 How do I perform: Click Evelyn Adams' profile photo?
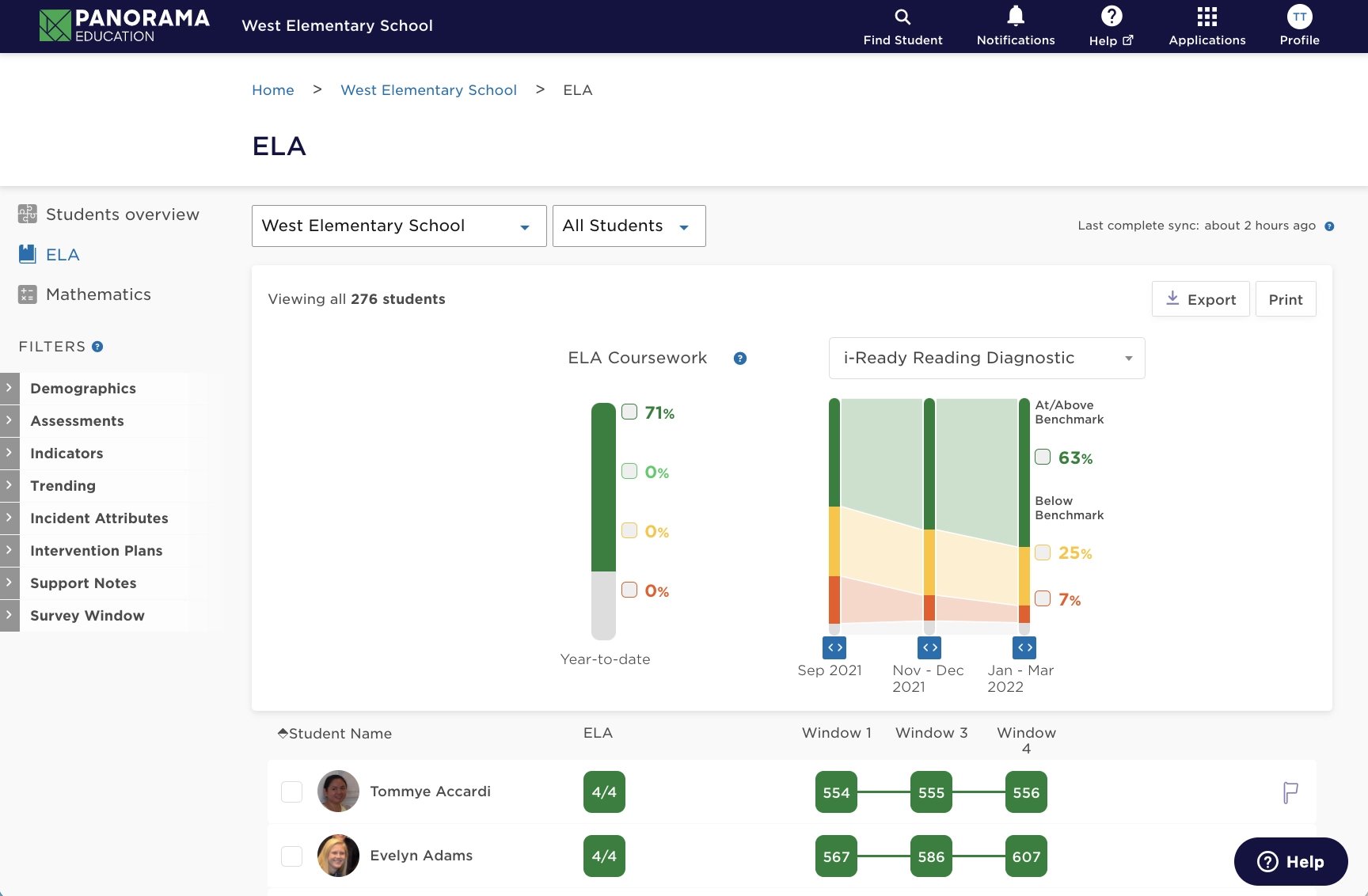point(338,856)
